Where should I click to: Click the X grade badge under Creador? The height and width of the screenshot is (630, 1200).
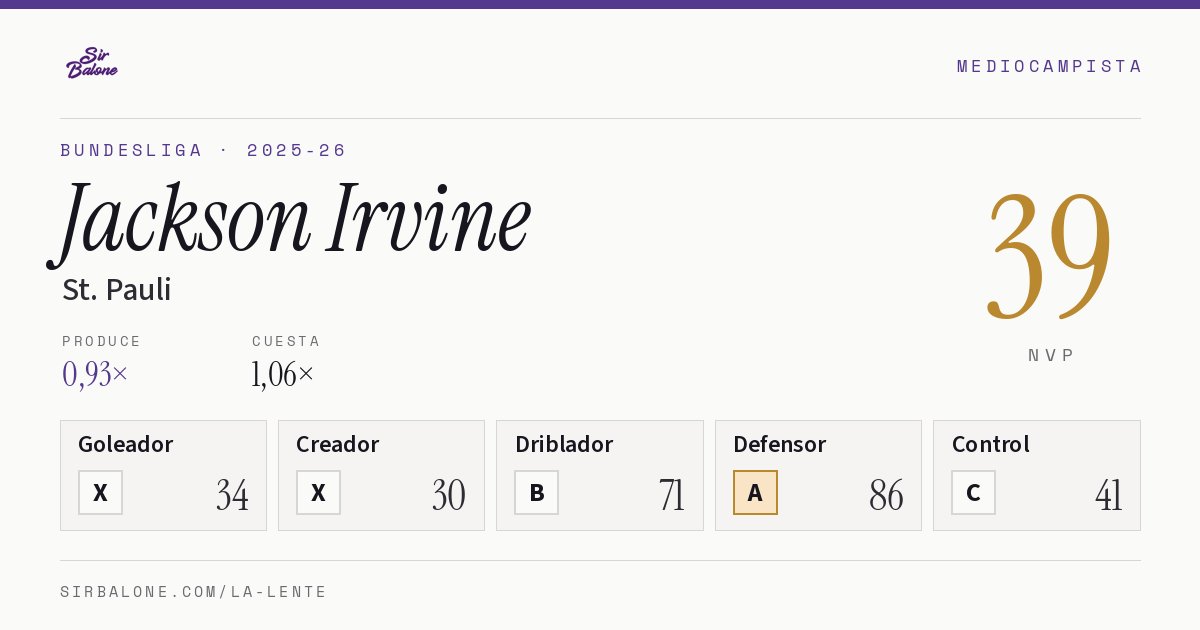pyautogui.click(x=318, y=493)
